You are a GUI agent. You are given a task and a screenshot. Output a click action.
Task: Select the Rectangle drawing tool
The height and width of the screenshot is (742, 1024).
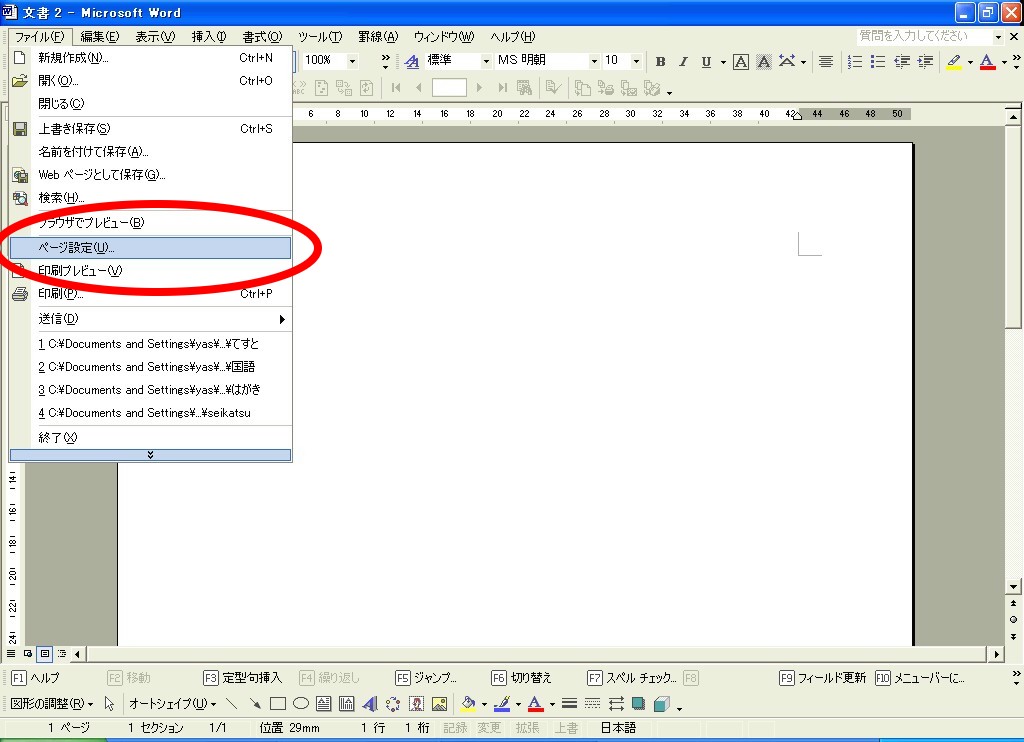click(x=278, y=704)
